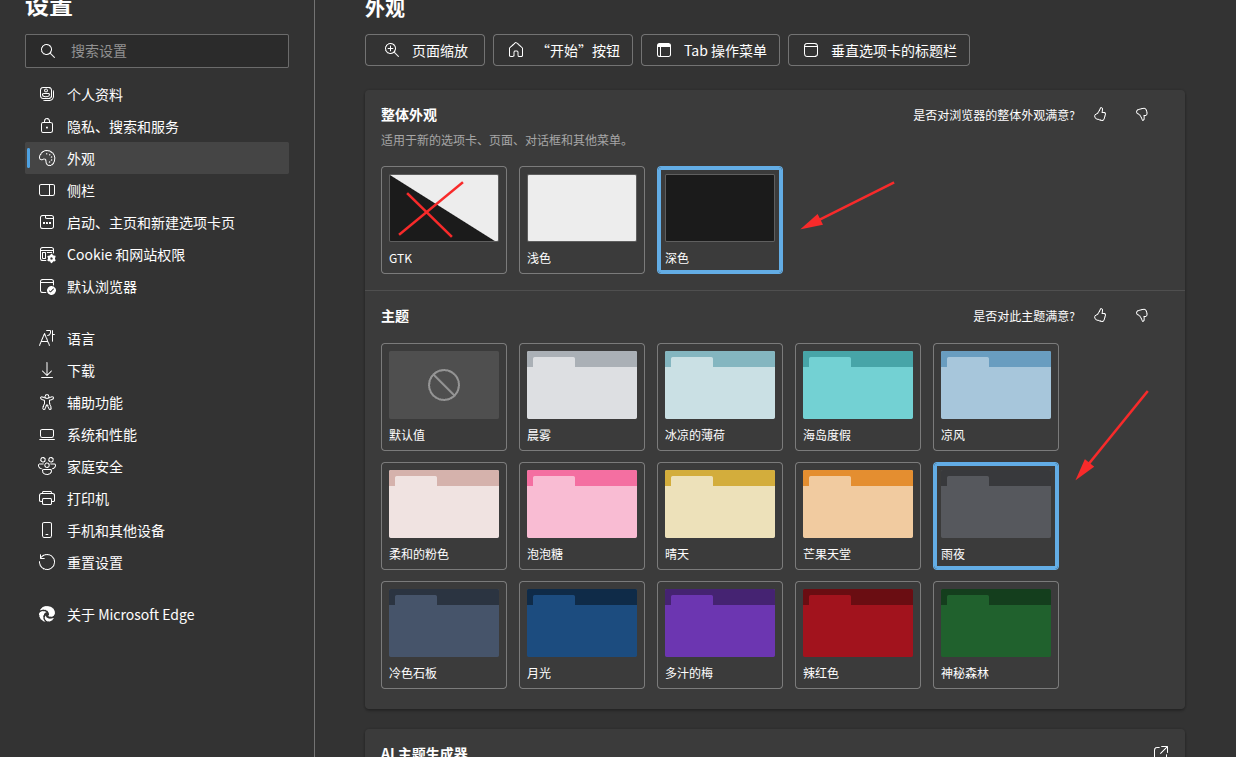Screen dimensions: 1236x757
Task: Apply the 辣红色 red theme
Action: 858,635
